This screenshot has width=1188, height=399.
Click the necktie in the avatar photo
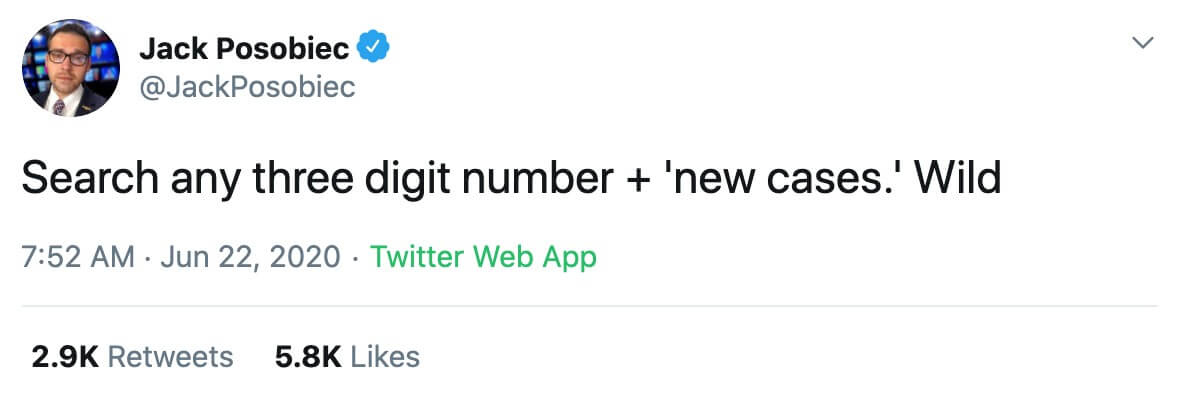click(x=58, y=106)
